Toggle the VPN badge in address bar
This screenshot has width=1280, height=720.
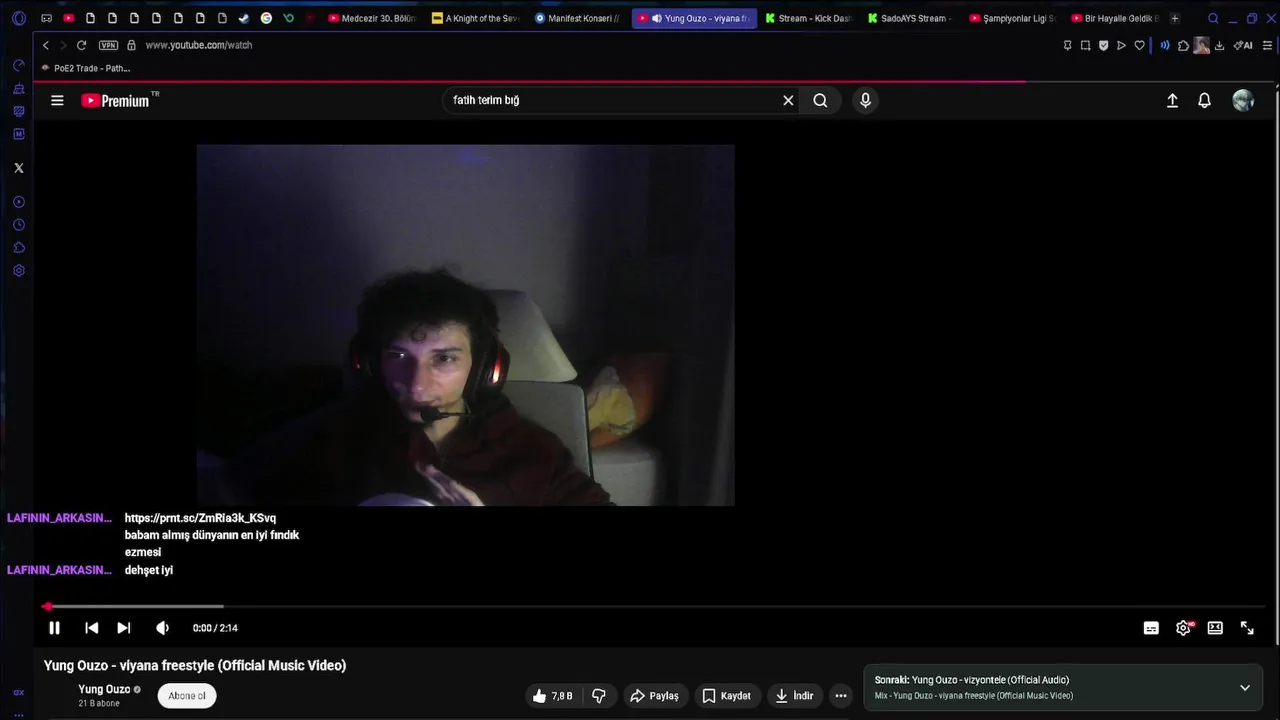(108, 45)
